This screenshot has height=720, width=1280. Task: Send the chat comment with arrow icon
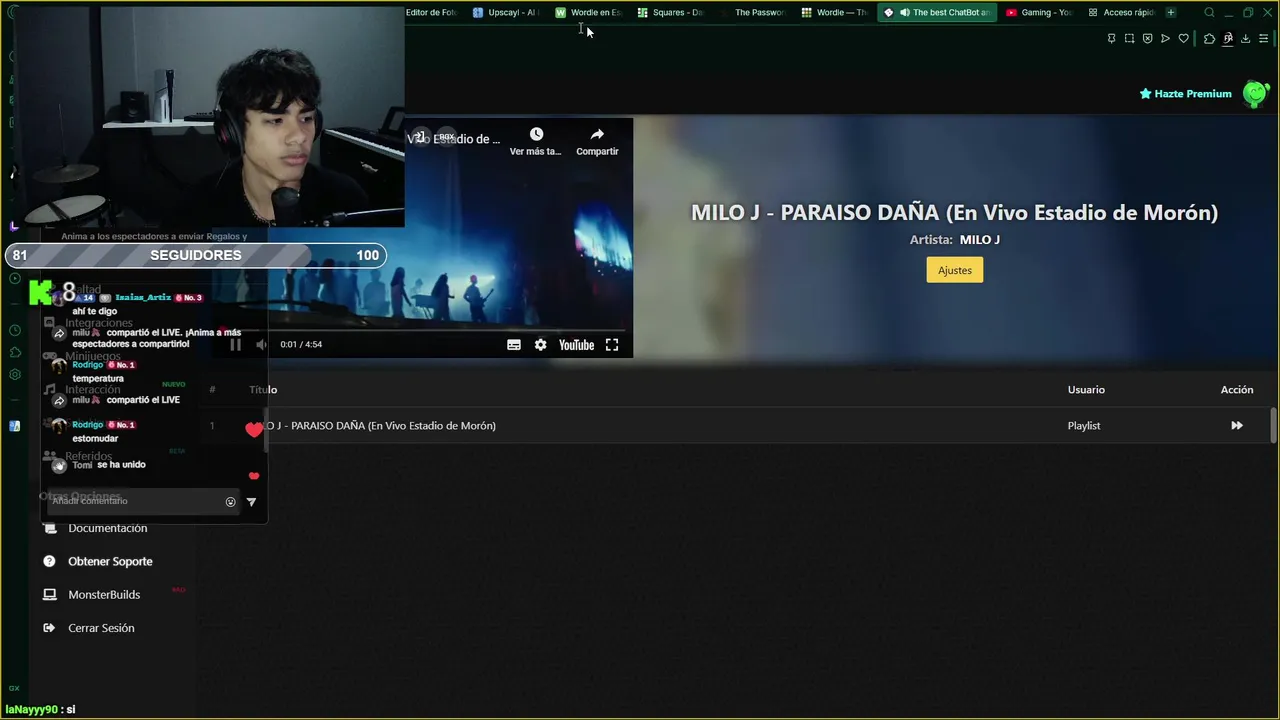[x=251, y=502]
